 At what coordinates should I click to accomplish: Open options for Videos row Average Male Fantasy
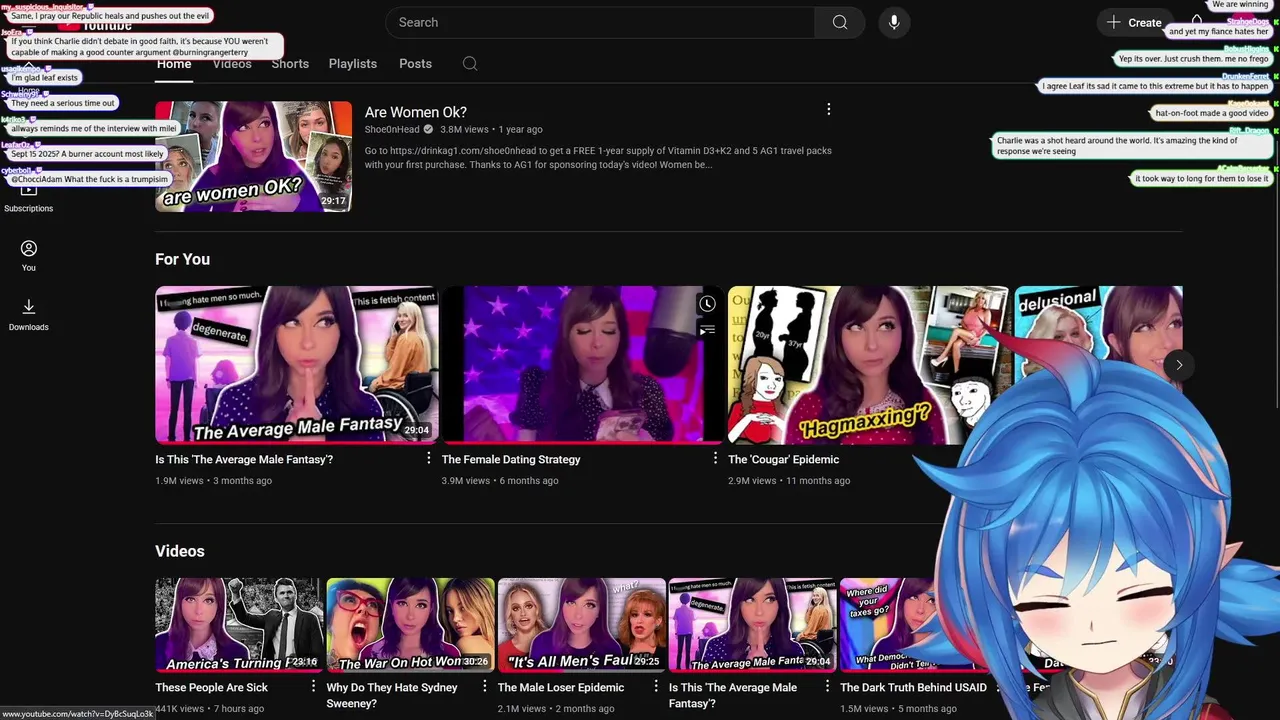point(827,686)
